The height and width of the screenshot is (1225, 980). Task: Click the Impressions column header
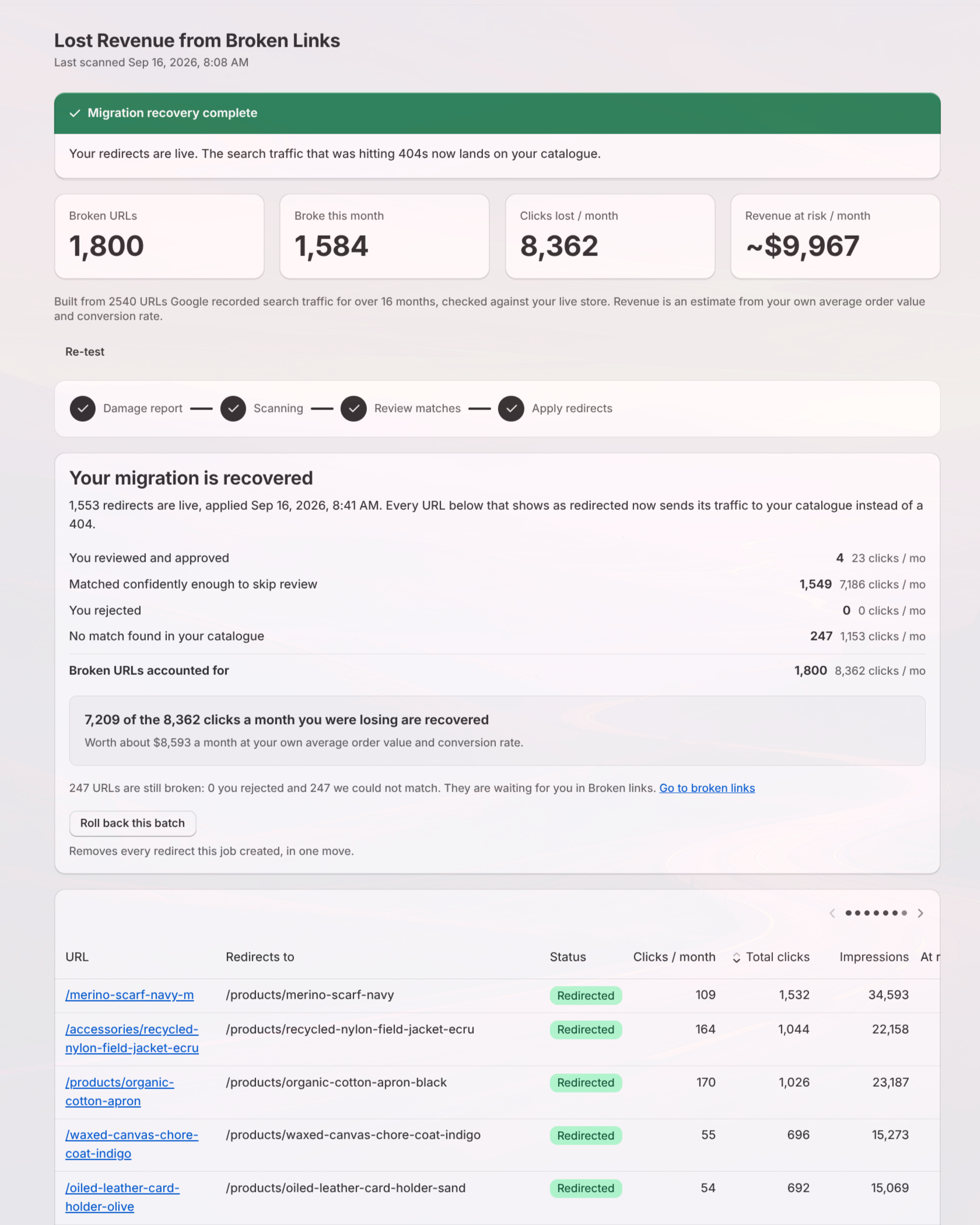pyautogui.click(x=874, y=957)
